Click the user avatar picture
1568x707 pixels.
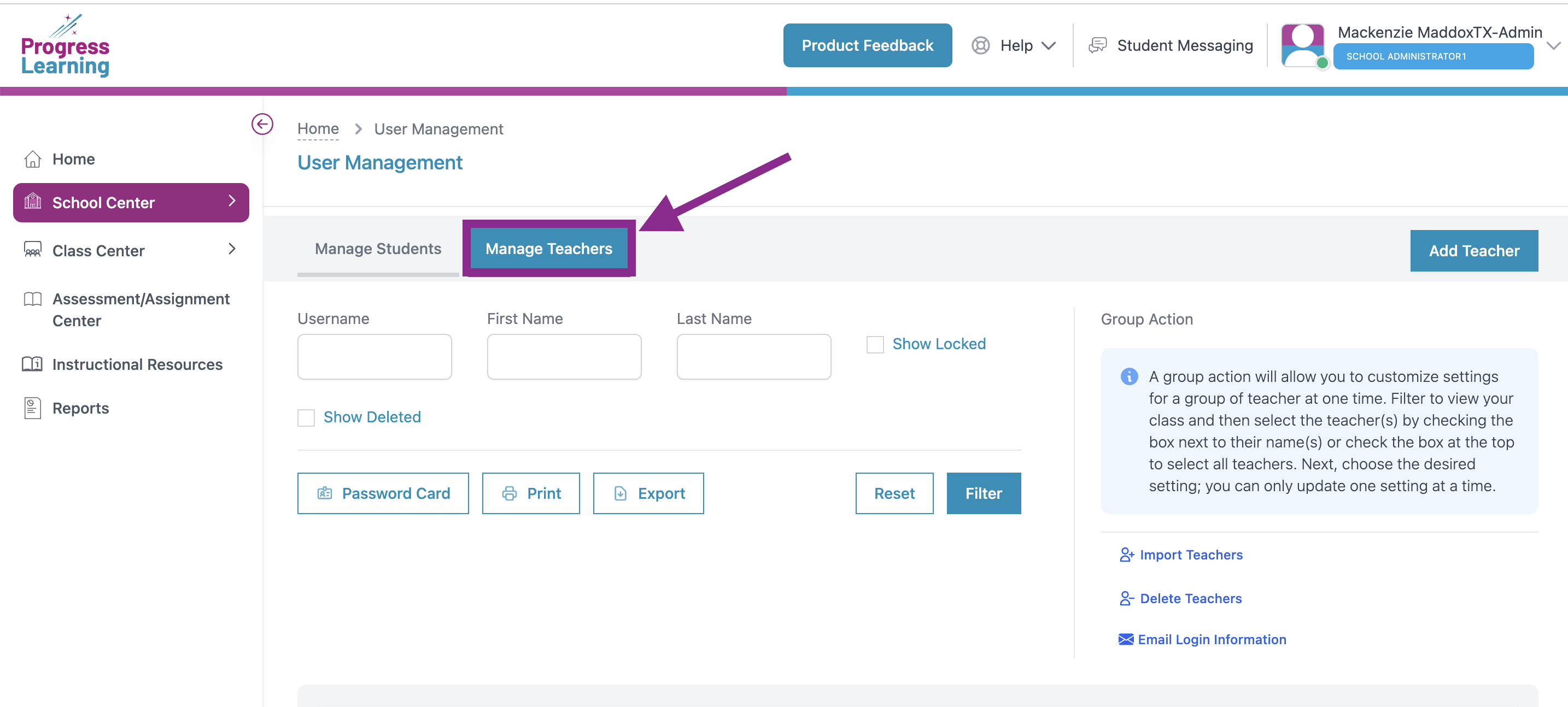(x=1303, y=45)
